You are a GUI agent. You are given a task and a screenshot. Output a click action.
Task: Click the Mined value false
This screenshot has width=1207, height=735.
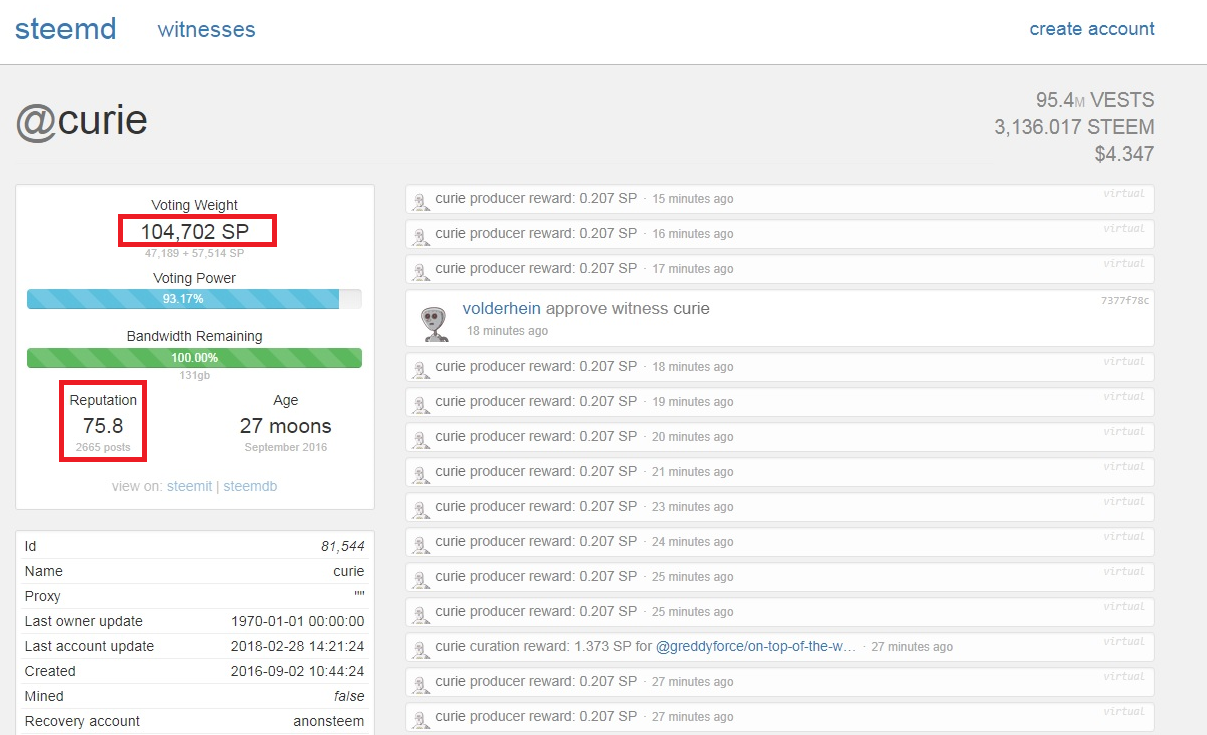point(349,696)
